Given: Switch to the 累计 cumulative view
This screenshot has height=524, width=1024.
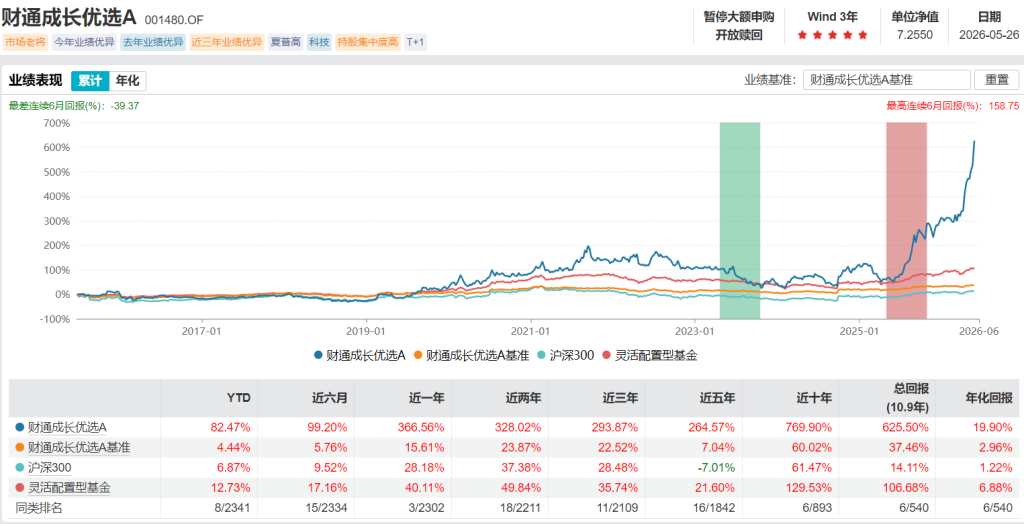Looking at the screenshot, I should (x=90, y=81).
